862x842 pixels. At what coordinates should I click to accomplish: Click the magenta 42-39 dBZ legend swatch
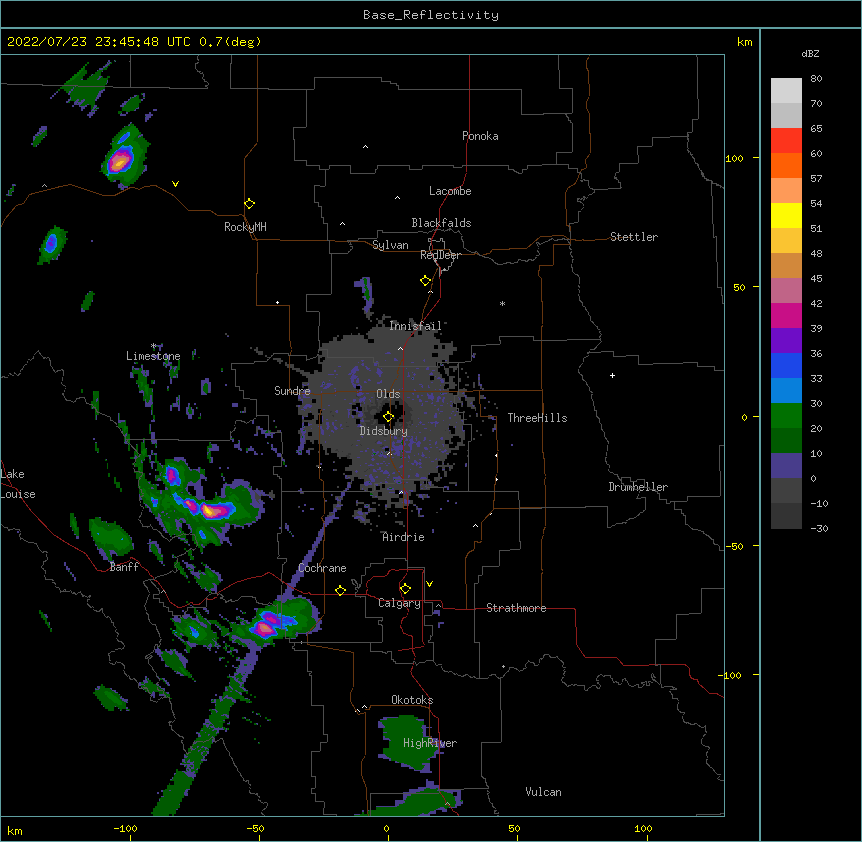click(786, 315)
